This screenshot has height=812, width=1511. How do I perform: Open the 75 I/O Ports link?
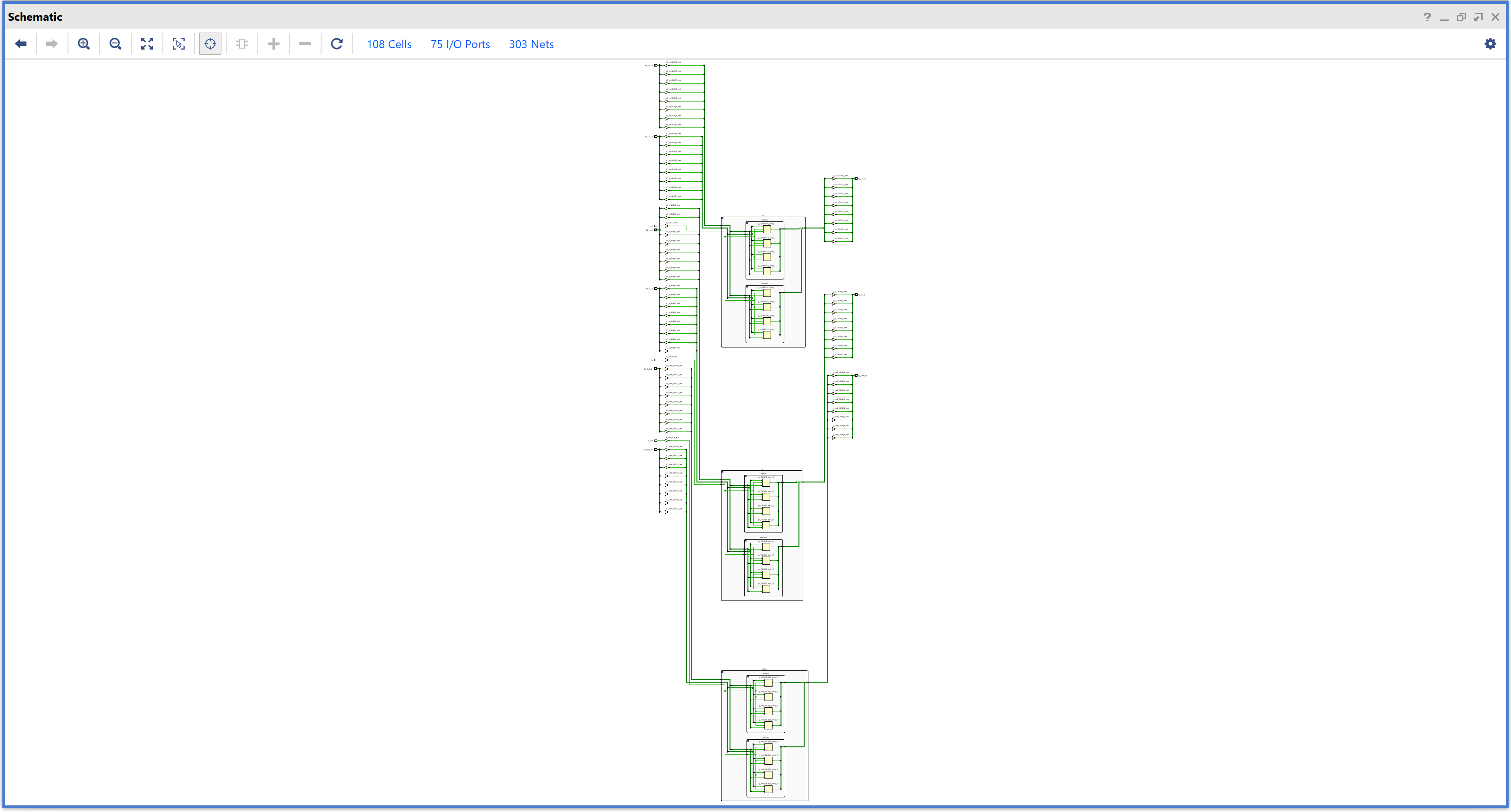(x=460, y=44)
